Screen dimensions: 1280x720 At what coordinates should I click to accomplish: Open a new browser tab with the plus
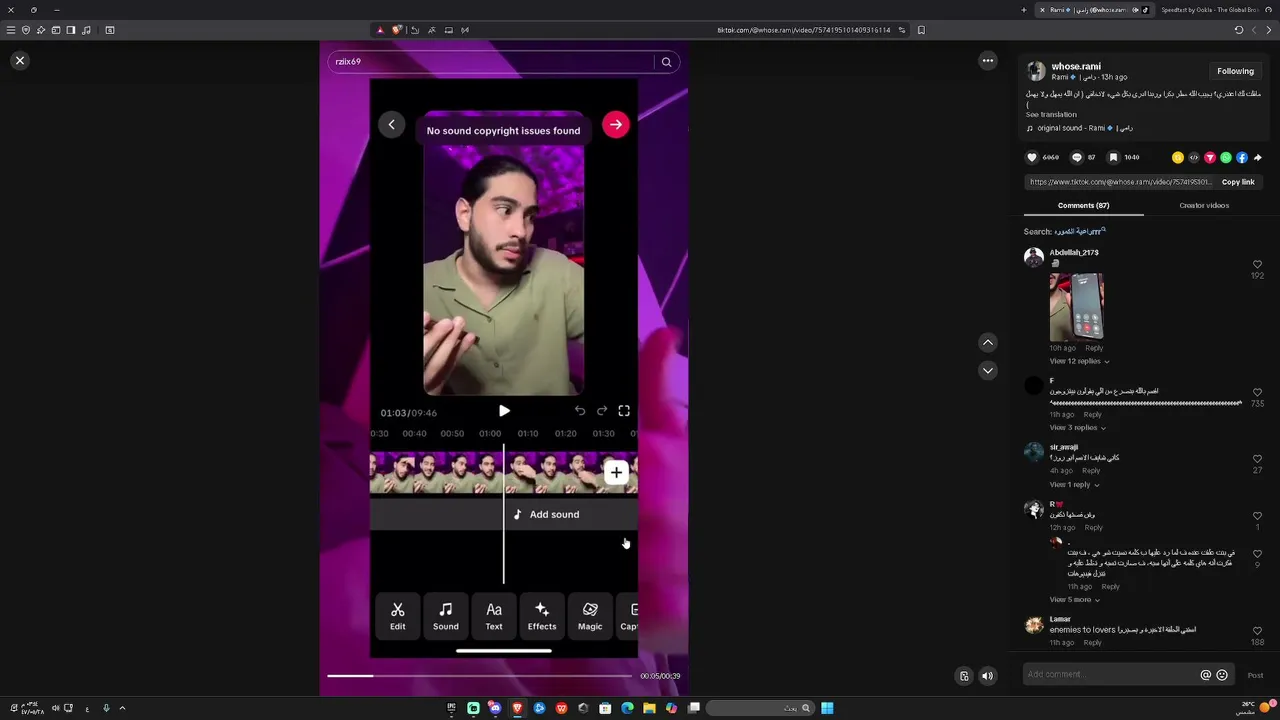click(x=1023, y=10)
